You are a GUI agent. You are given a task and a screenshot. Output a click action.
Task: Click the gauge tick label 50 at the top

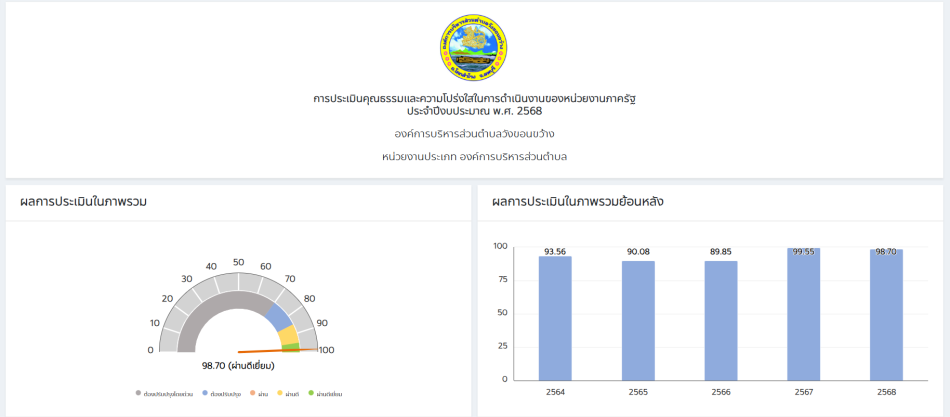coord(239,262)
